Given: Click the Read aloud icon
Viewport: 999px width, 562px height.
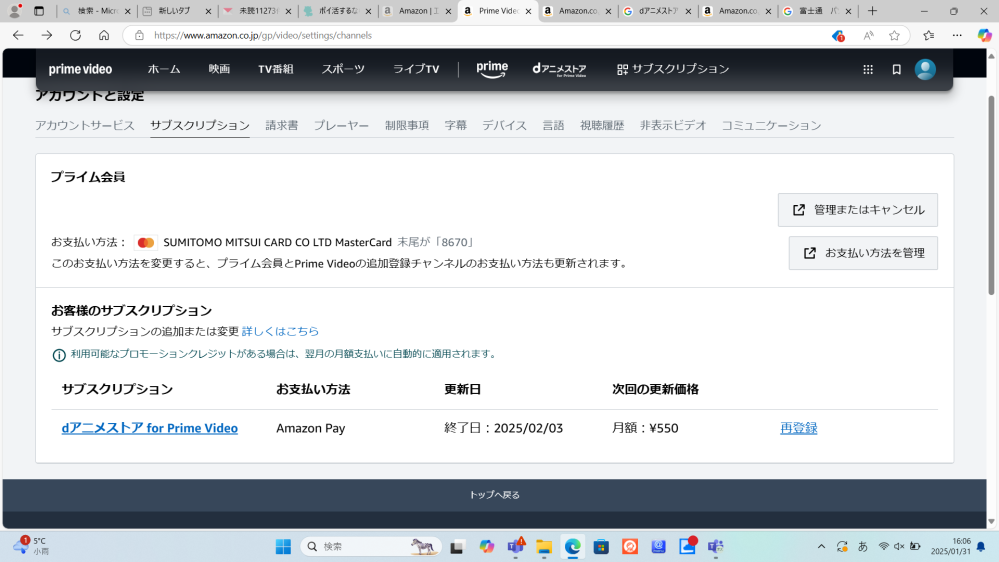Looking at the screenshot, I should (868, 36).
